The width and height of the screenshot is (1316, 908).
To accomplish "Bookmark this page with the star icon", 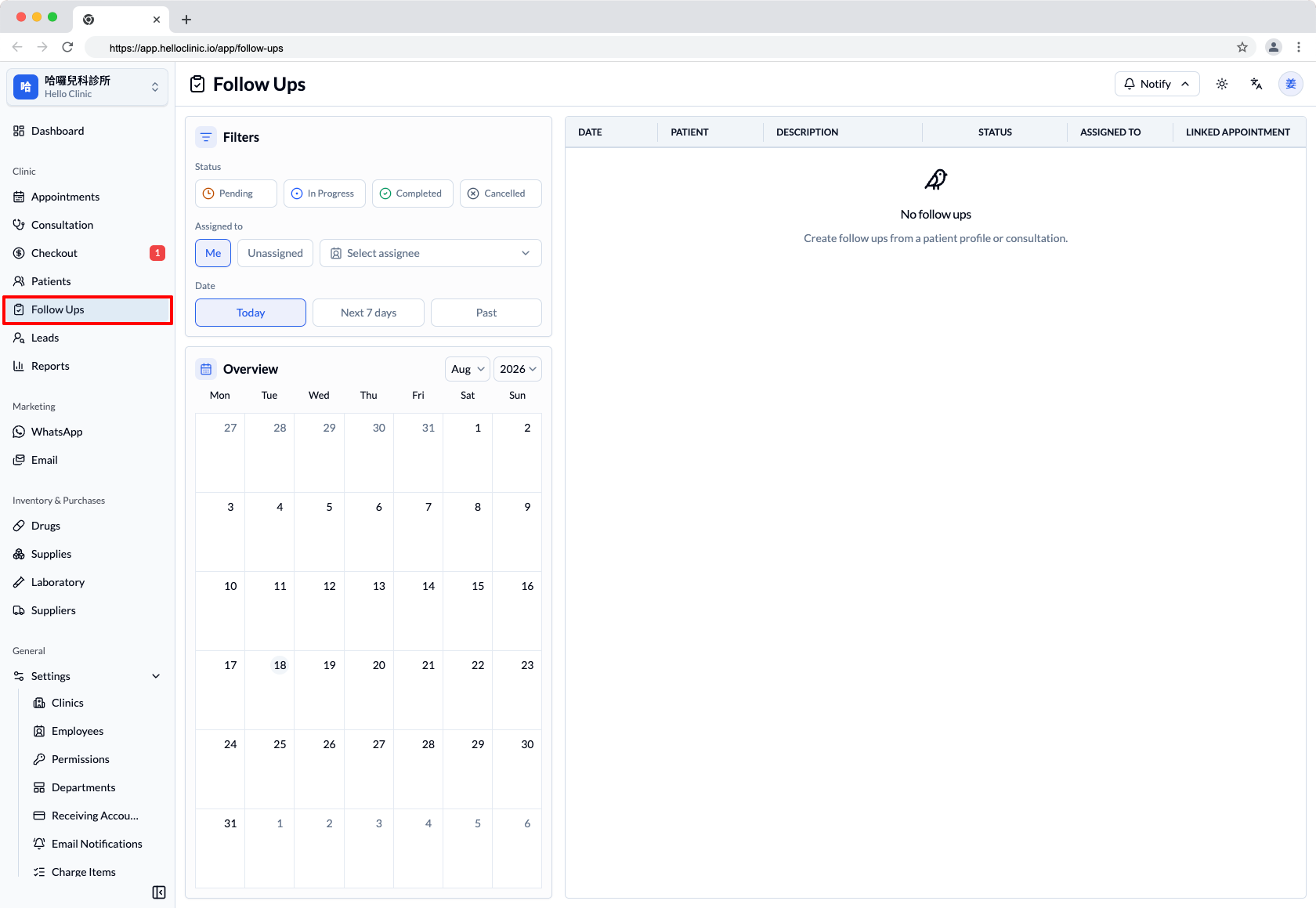I will [x=1242, y=47].
